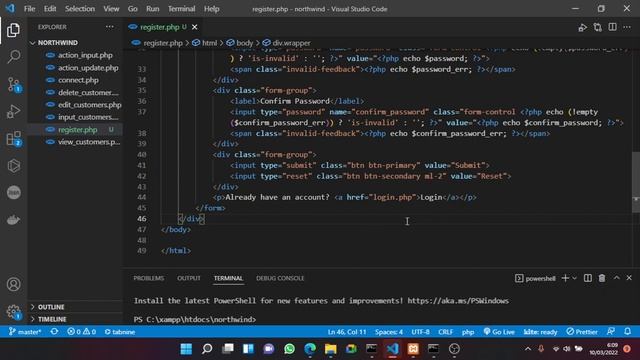Switch to the OUTPUT panel tab
640x360 pixels.
pyautogui.click(x=189, y=278)
